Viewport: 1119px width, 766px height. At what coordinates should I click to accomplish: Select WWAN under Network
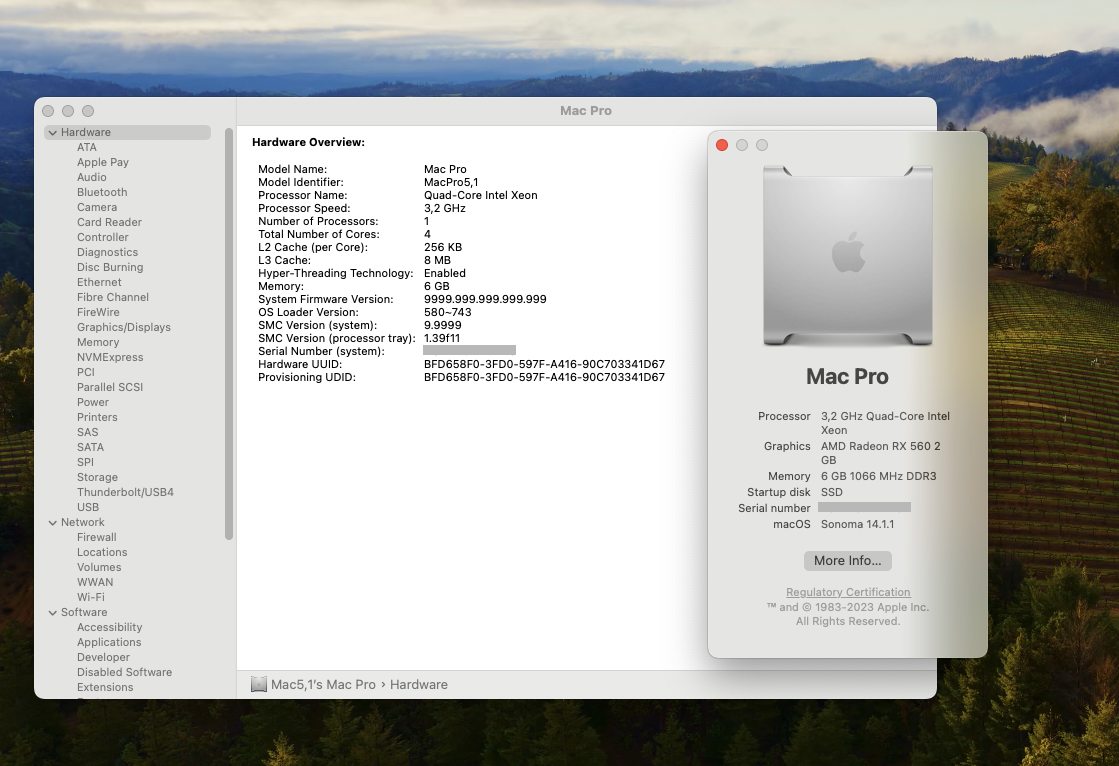[95, 582]
